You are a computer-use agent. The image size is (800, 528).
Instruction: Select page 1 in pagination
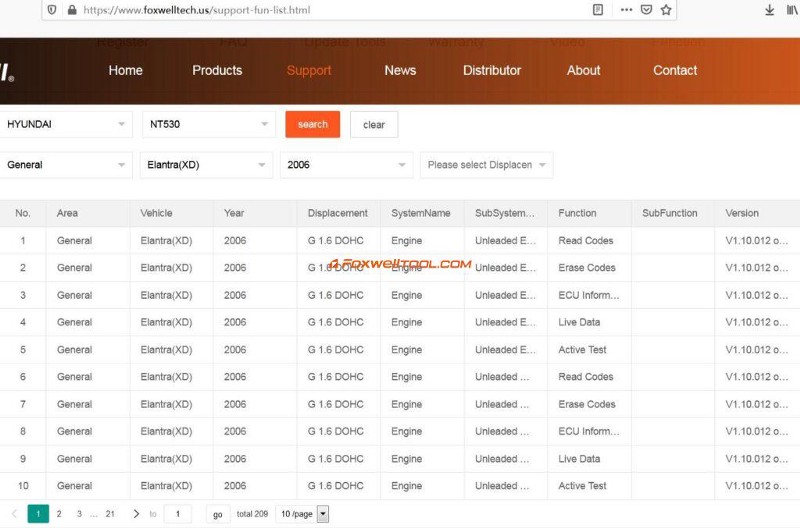coord(38,514)
